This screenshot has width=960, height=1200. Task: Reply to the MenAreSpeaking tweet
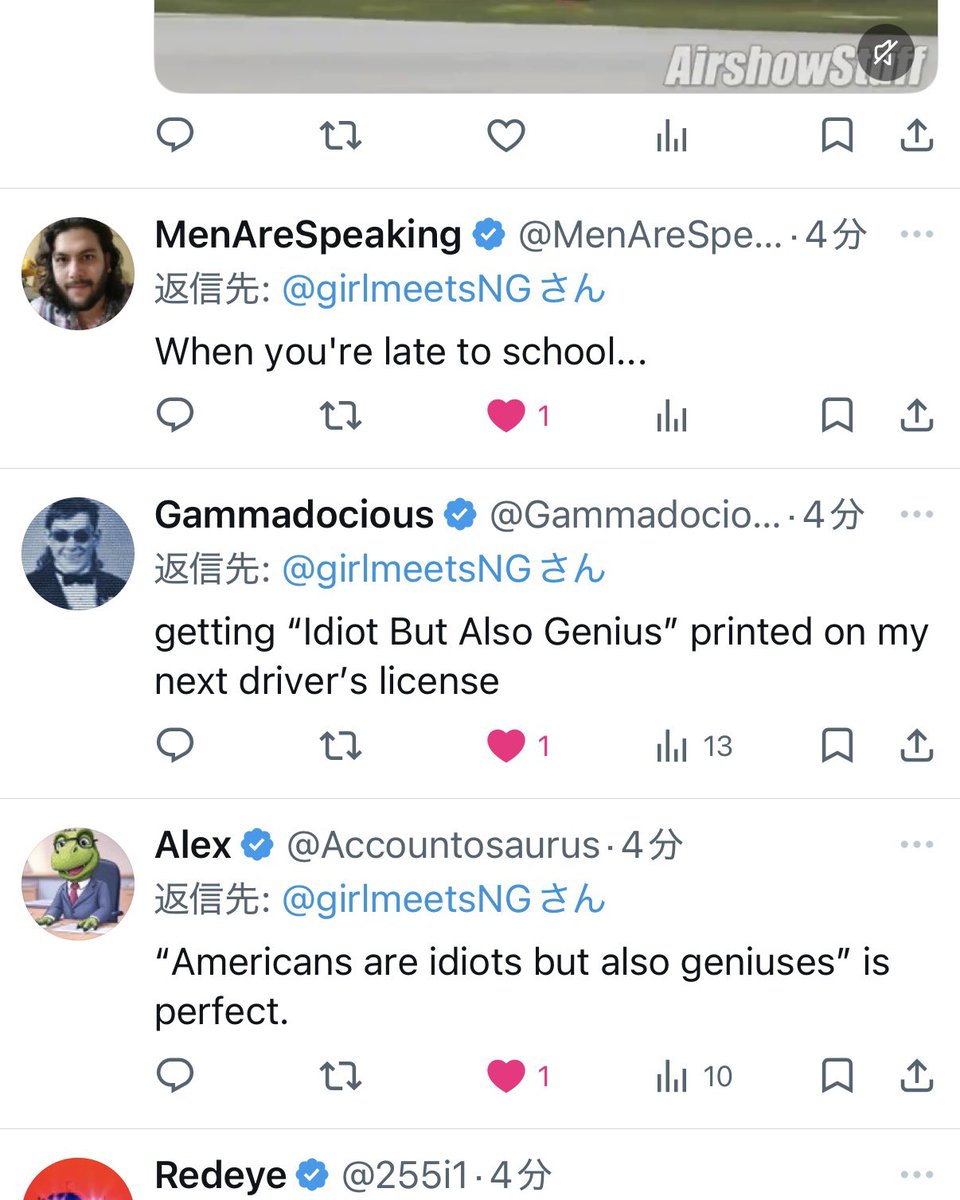tap(176, 416)
